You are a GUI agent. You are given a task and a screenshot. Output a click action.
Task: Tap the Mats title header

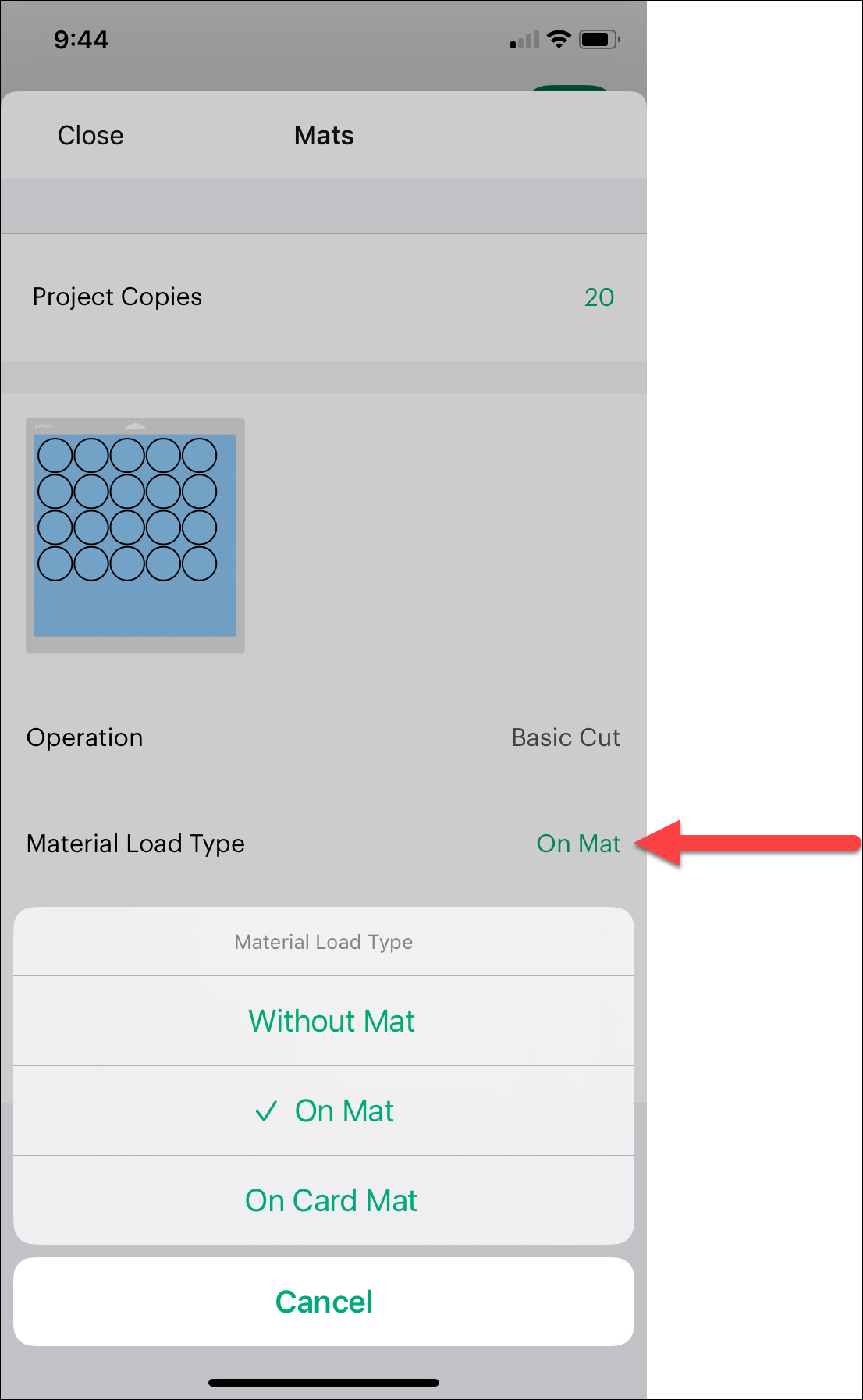(x=323, y=135)
